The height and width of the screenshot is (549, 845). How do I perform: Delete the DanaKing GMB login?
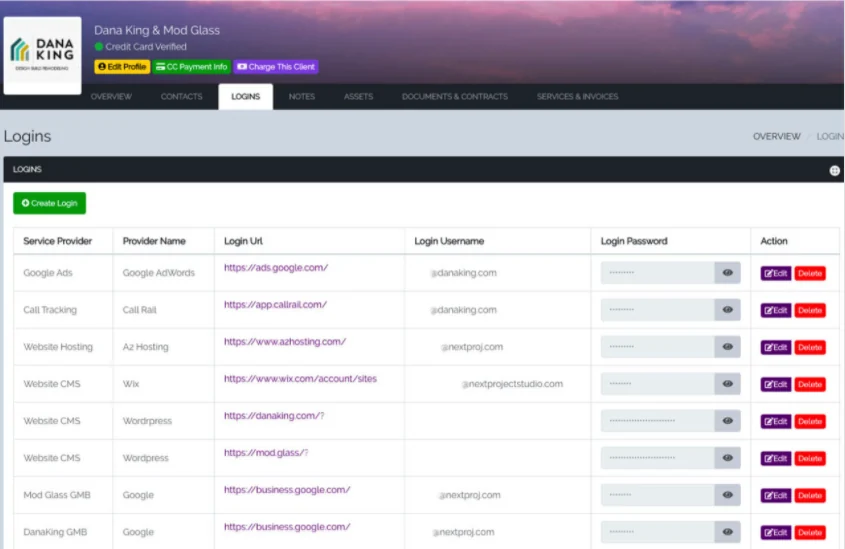[809, 532]
